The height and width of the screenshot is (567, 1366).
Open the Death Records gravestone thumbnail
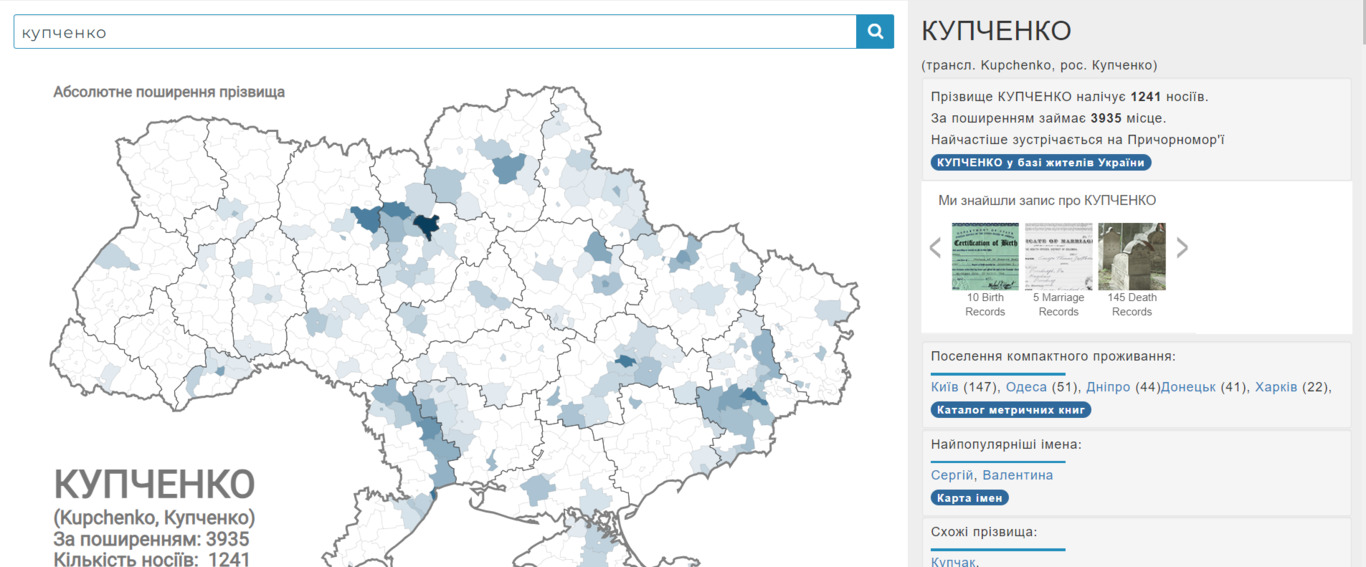click(1132, 256)
